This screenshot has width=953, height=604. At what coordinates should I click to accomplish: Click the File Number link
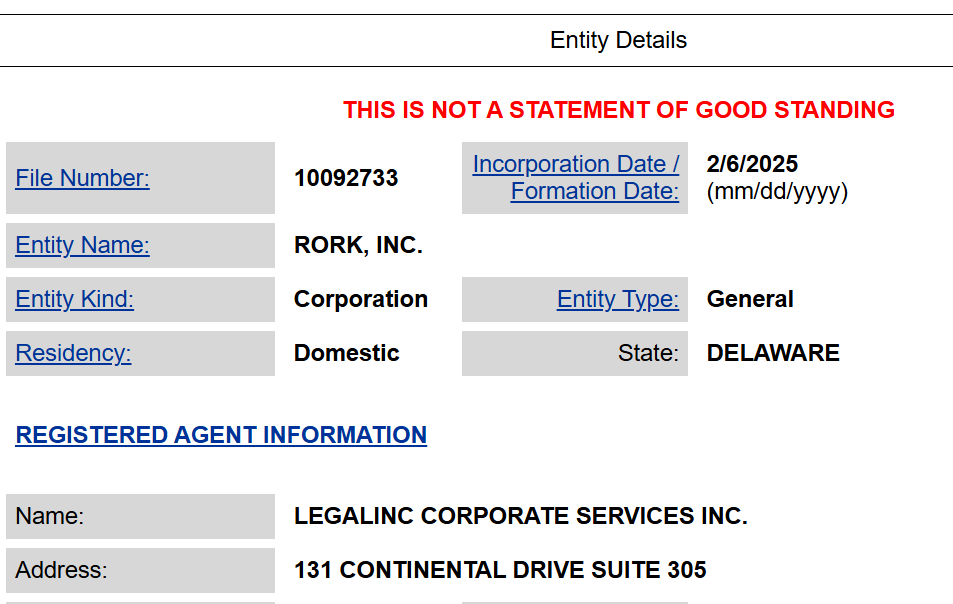coord(82,178)
